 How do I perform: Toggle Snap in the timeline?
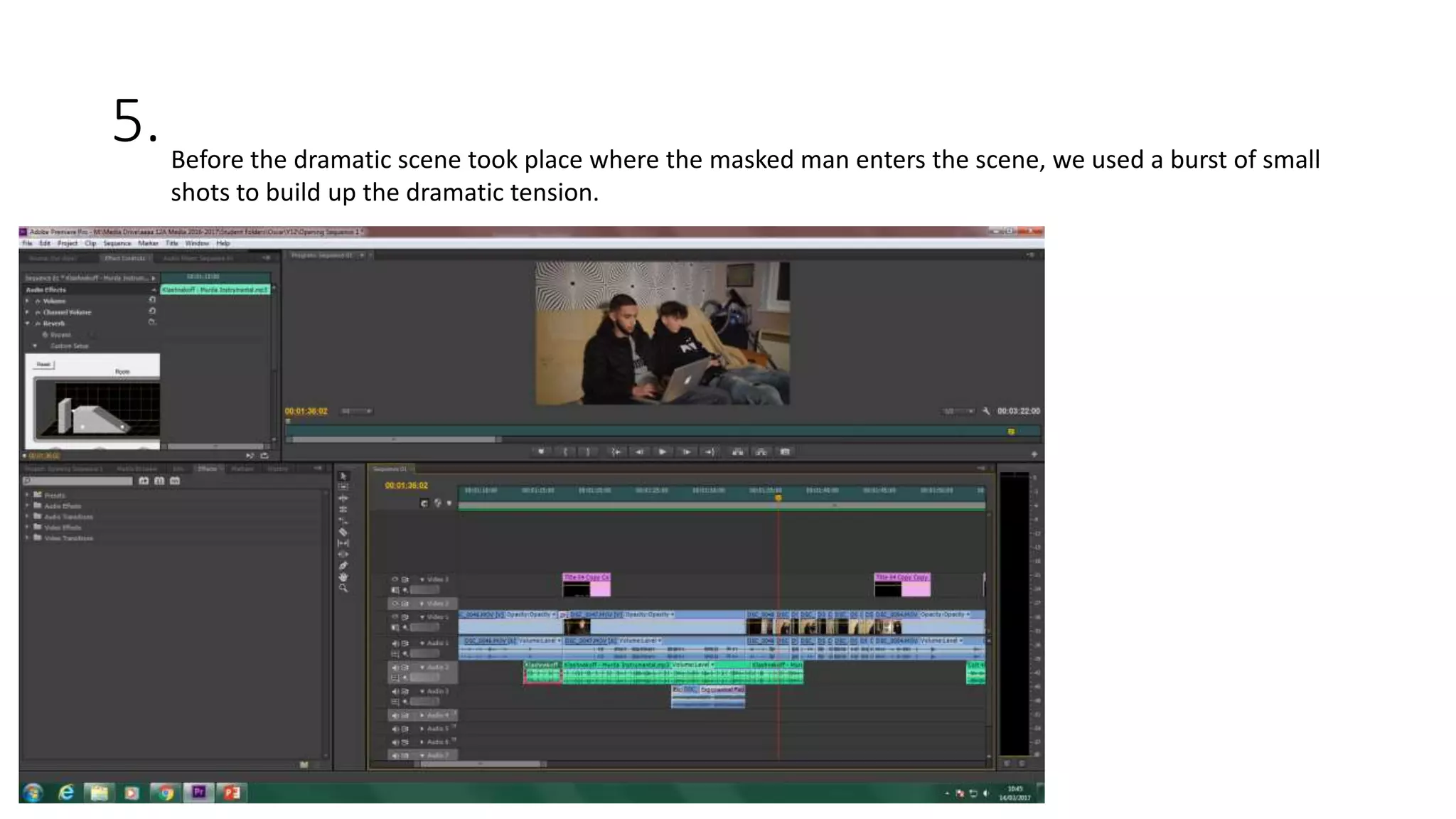pos(424,503)
